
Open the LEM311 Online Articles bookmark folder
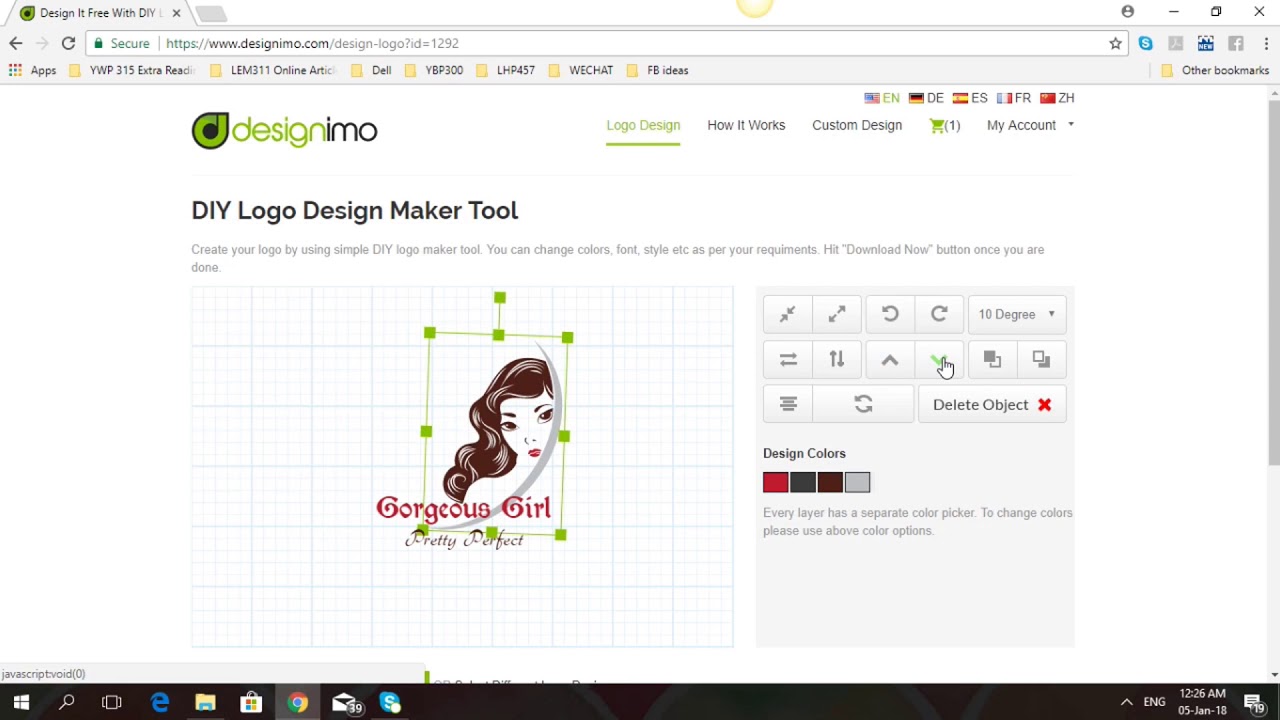273,70
